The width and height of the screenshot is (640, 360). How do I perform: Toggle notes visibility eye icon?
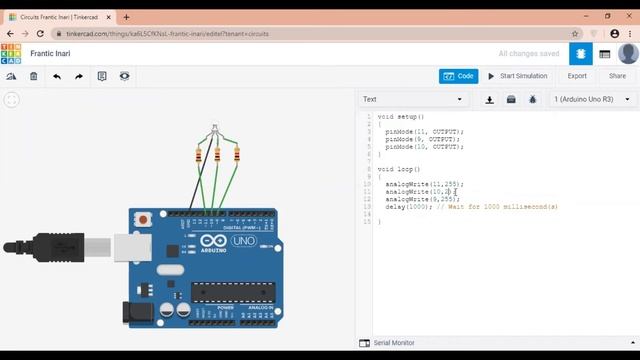click(x=124, y=76)
